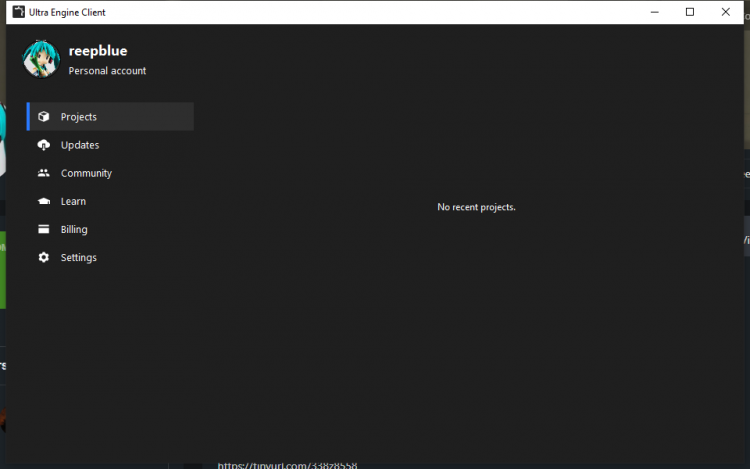Close the Ultra Engine Client window

coord(726,12)
